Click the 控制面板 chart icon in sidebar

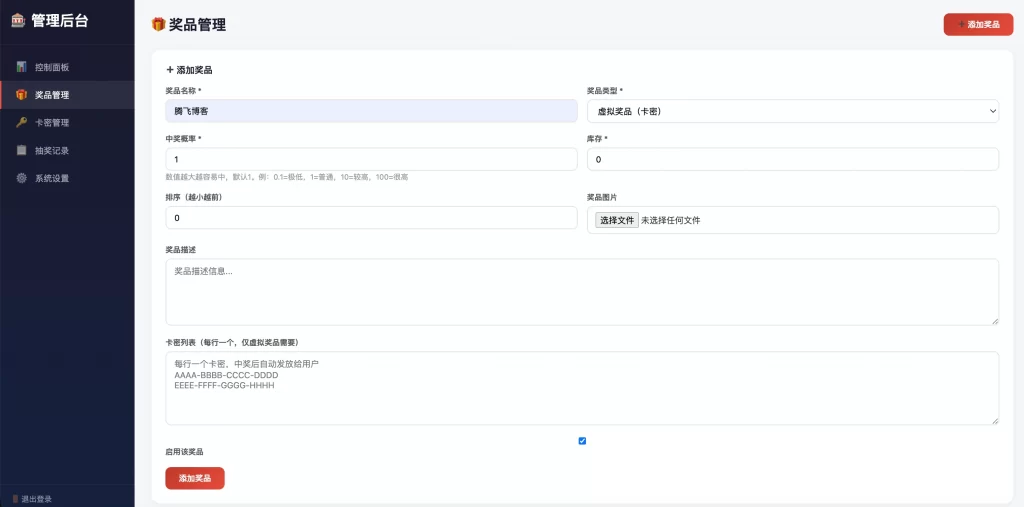point(21,67)
